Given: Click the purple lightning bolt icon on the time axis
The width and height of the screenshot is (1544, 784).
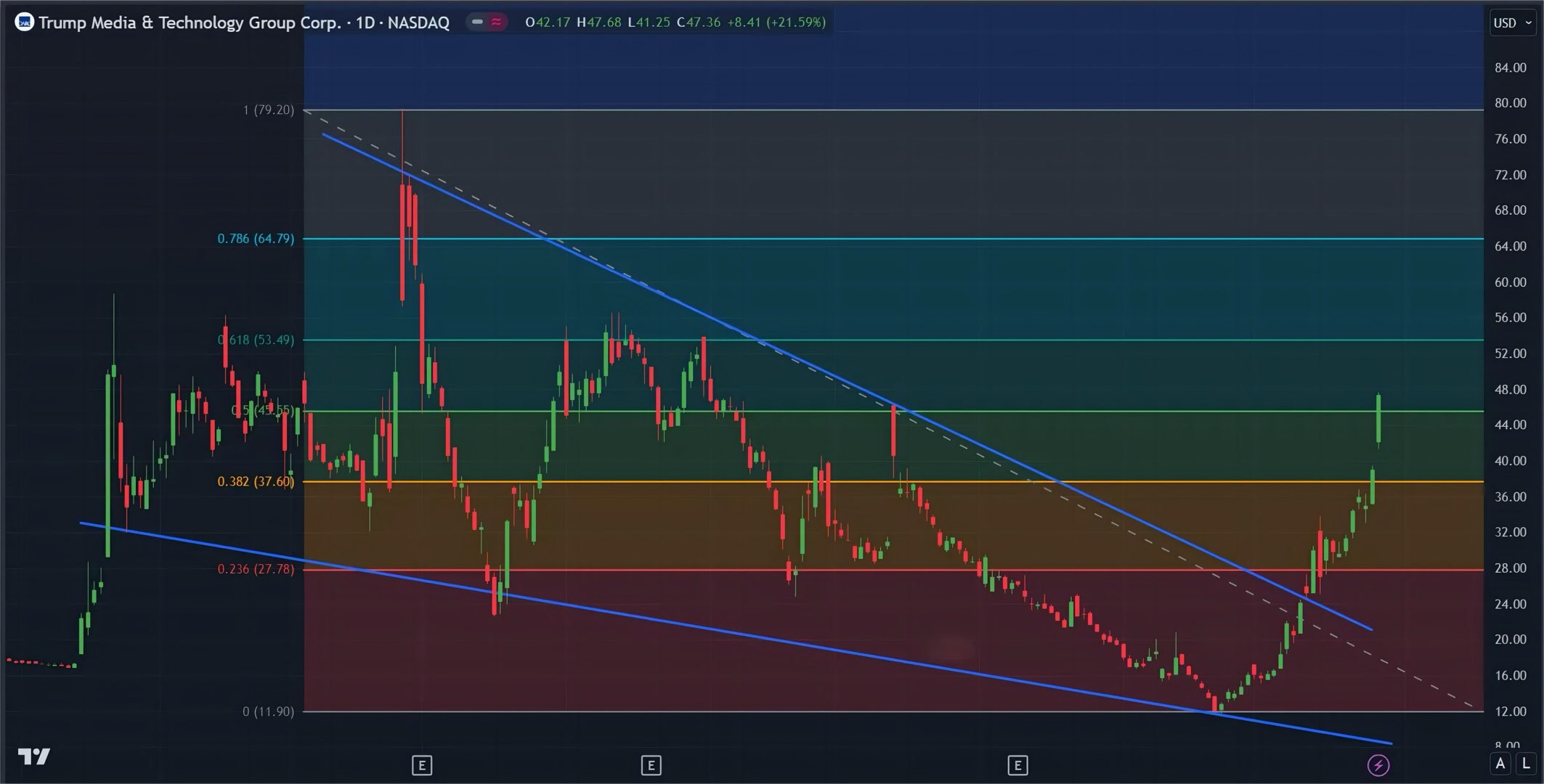Looking at the screenshot, I should pos(1378,764).
